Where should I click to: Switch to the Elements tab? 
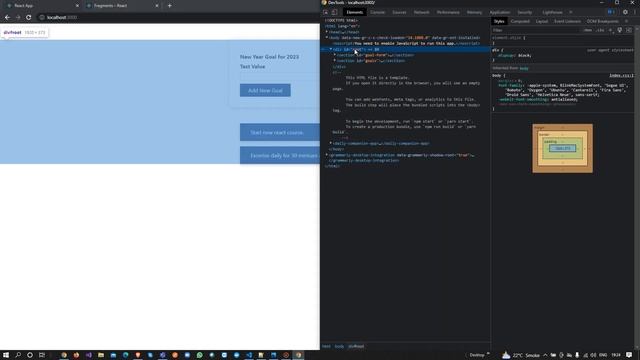[x=354, y=12]
